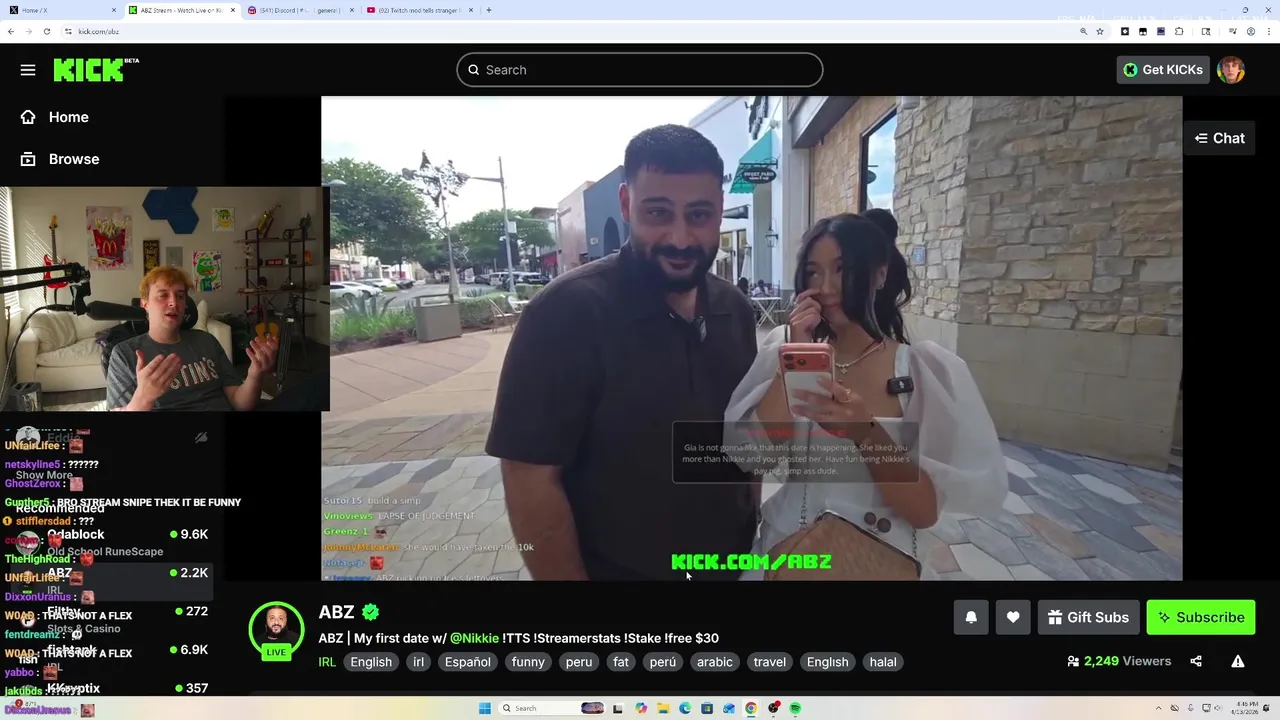Report the stream with the warning icon
This screenshot has width=1280, height=720.
pos(1238,661)
